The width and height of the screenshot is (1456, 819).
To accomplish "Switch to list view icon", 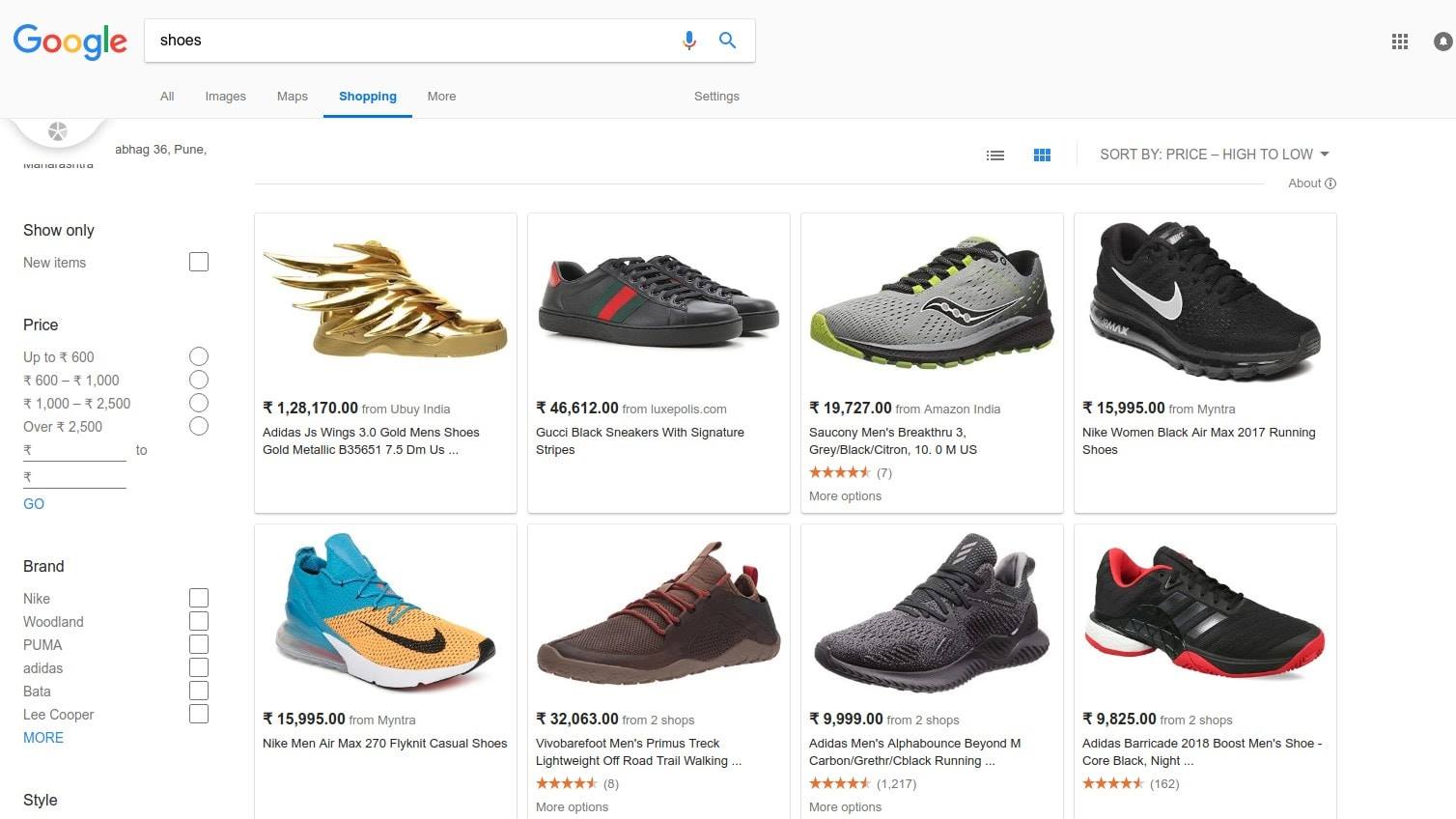I will pyautogui.click(x=995, y=155).
